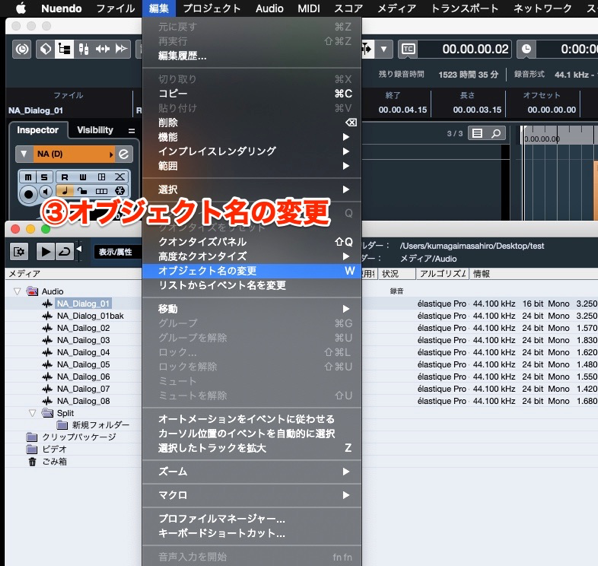This screenshot has width=598, height=566.
Task: Expand the 移動 submenu
Action: (x=251, y=309)
